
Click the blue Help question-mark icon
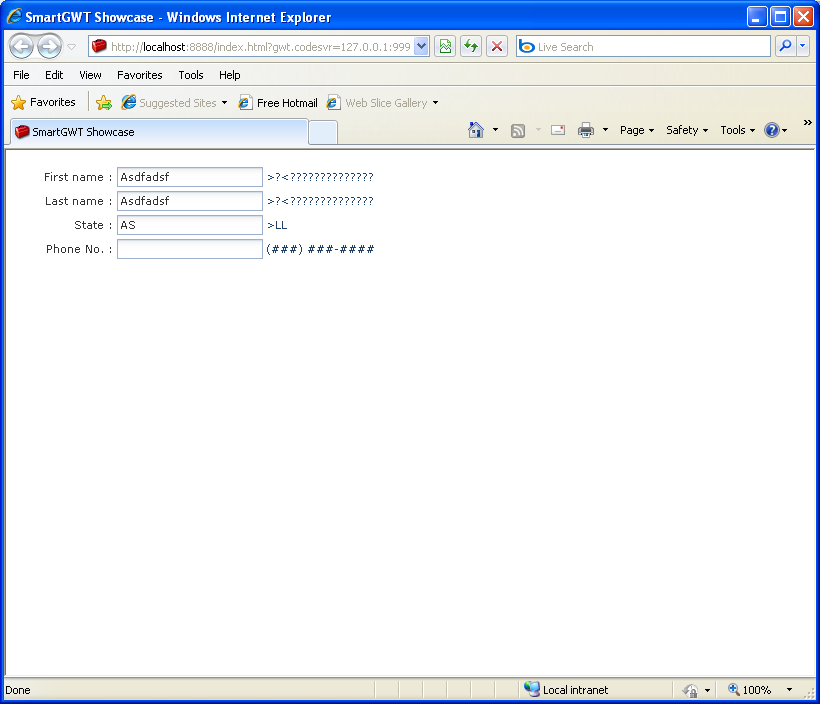[x=772, y=130]
